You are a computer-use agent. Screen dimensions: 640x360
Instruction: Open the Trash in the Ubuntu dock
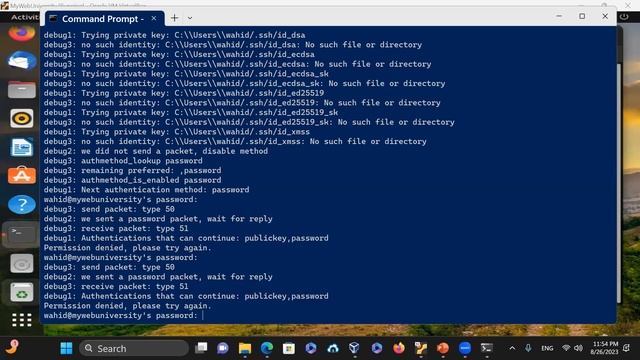(22, 292)
